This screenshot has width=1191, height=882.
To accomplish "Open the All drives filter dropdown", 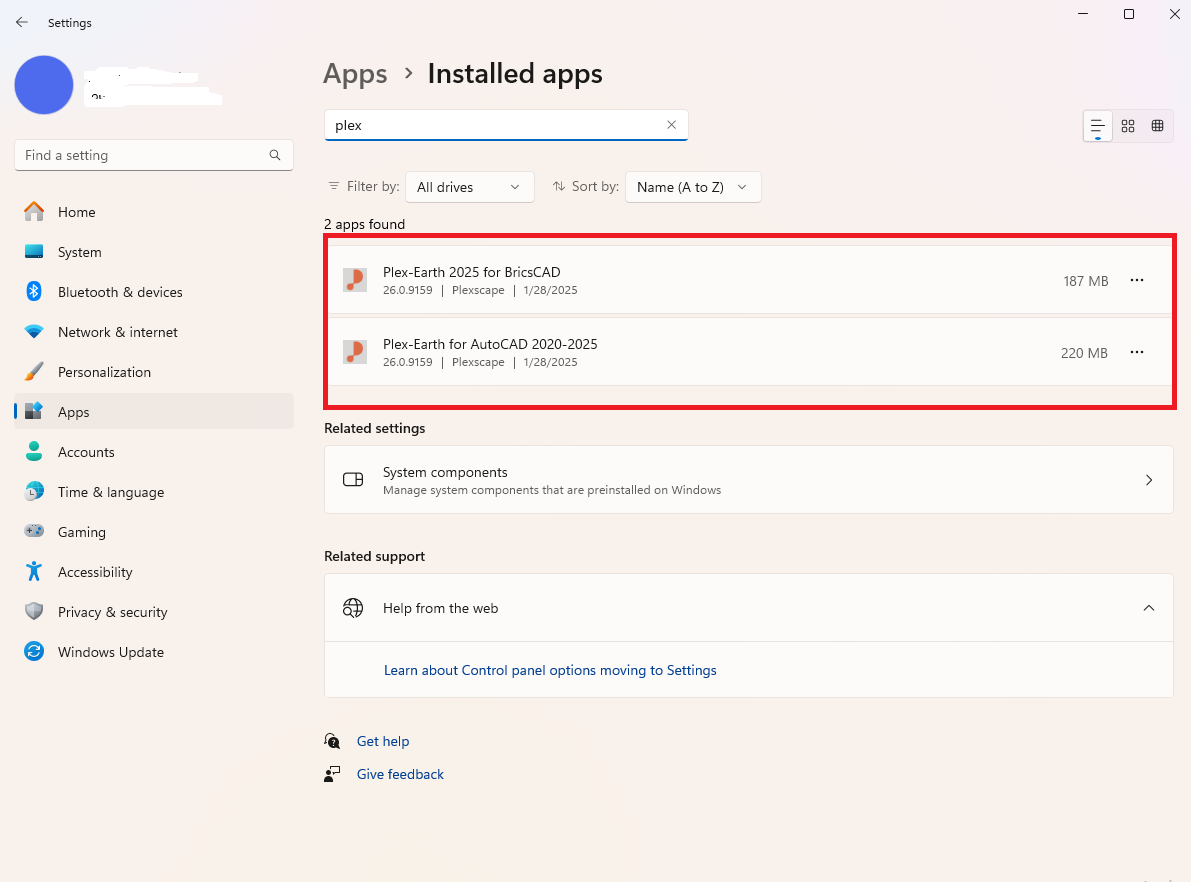I will point(469,187).
